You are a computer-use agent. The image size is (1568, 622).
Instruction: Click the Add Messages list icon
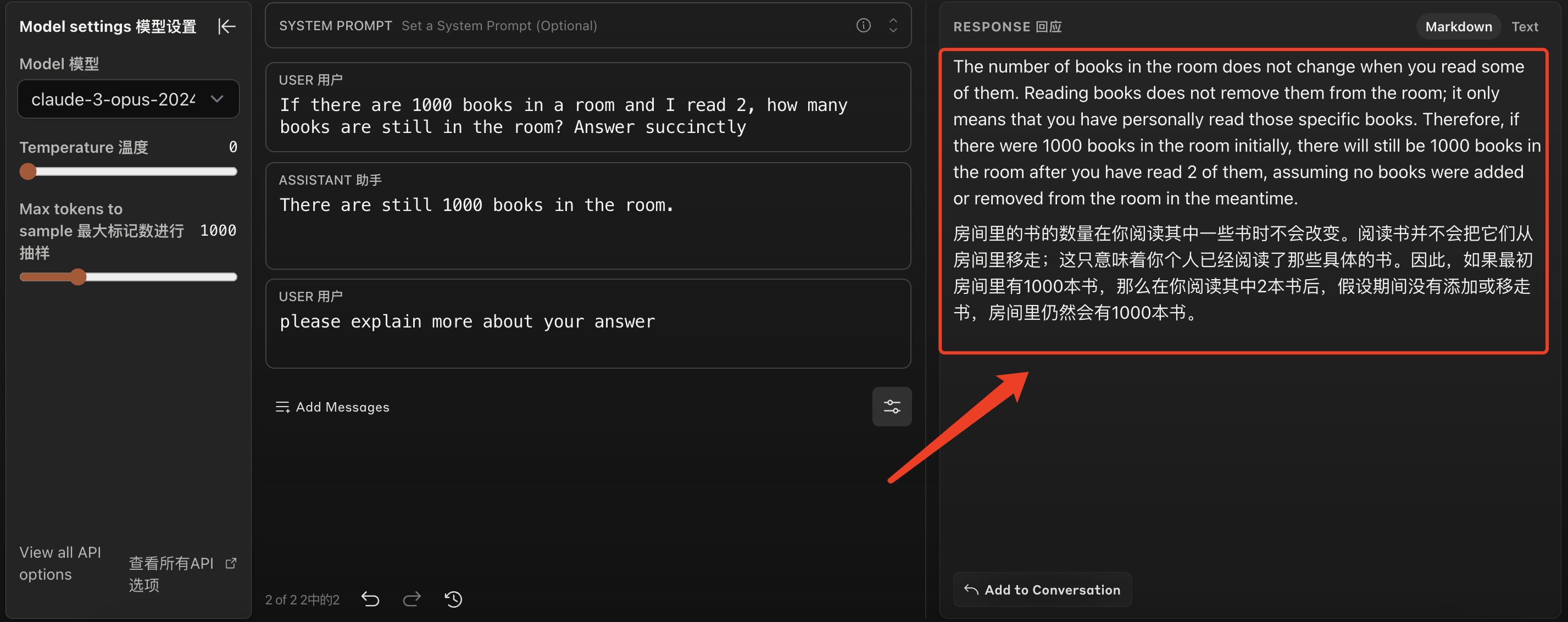pos(282,407)
